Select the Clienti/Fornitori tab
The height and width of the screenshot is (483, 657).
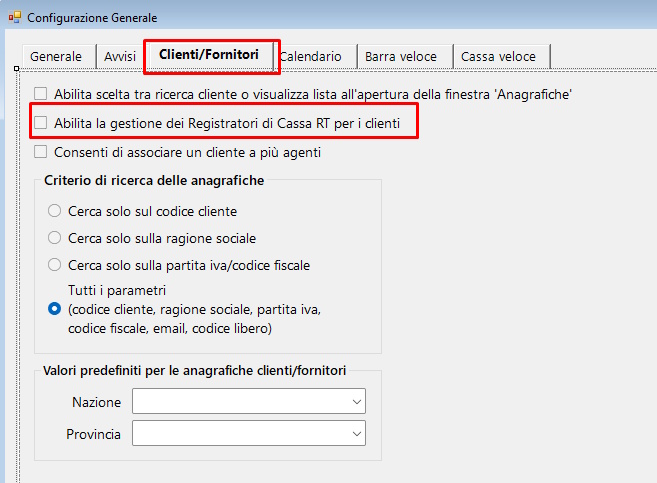pos(209,55)
